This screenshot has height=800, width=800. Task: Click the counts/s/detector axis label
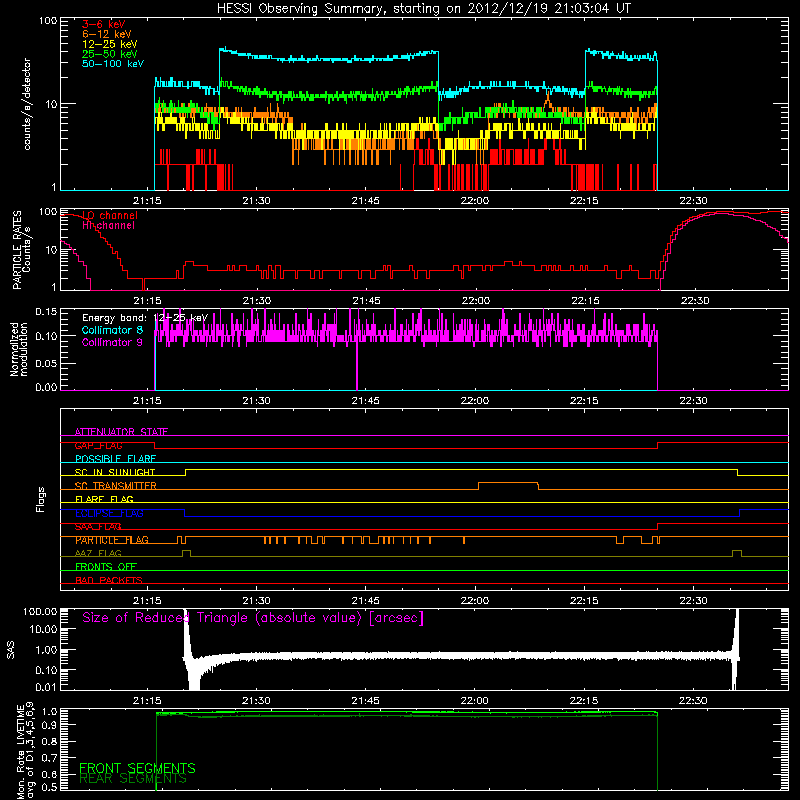(27, 104)
